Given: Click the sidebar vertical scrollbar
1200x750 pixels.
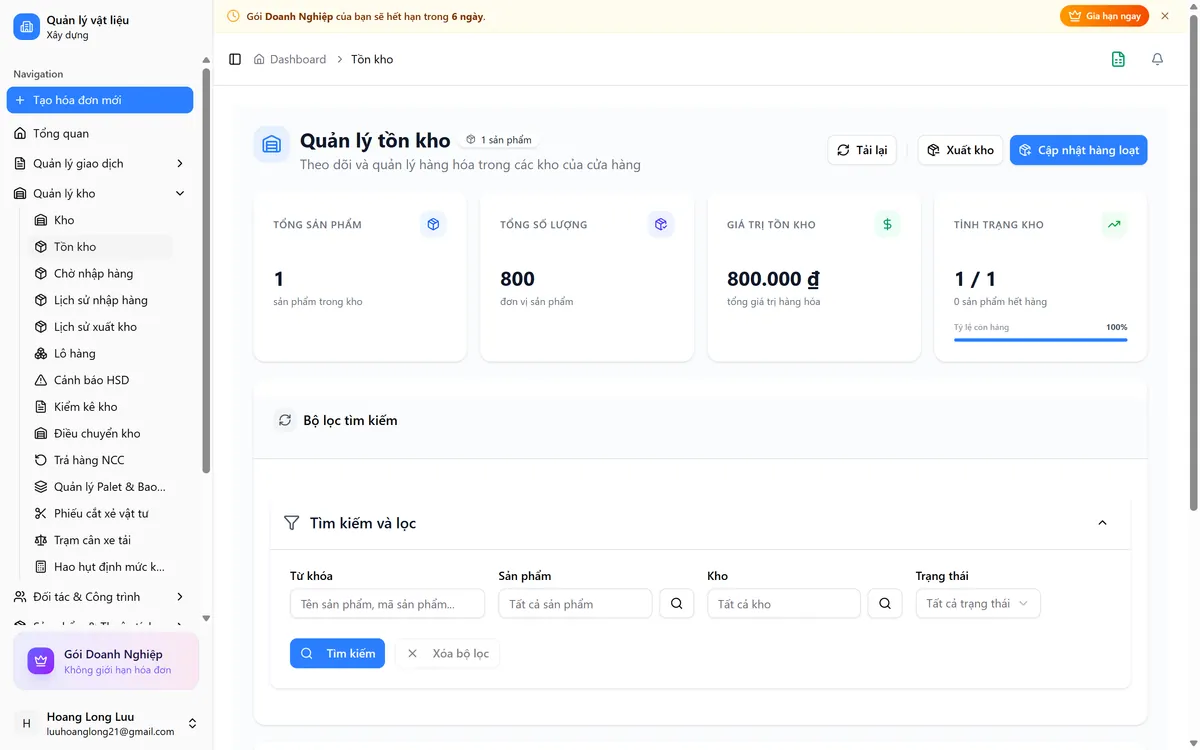Looking at the screenshot, I should pos(206,270).
